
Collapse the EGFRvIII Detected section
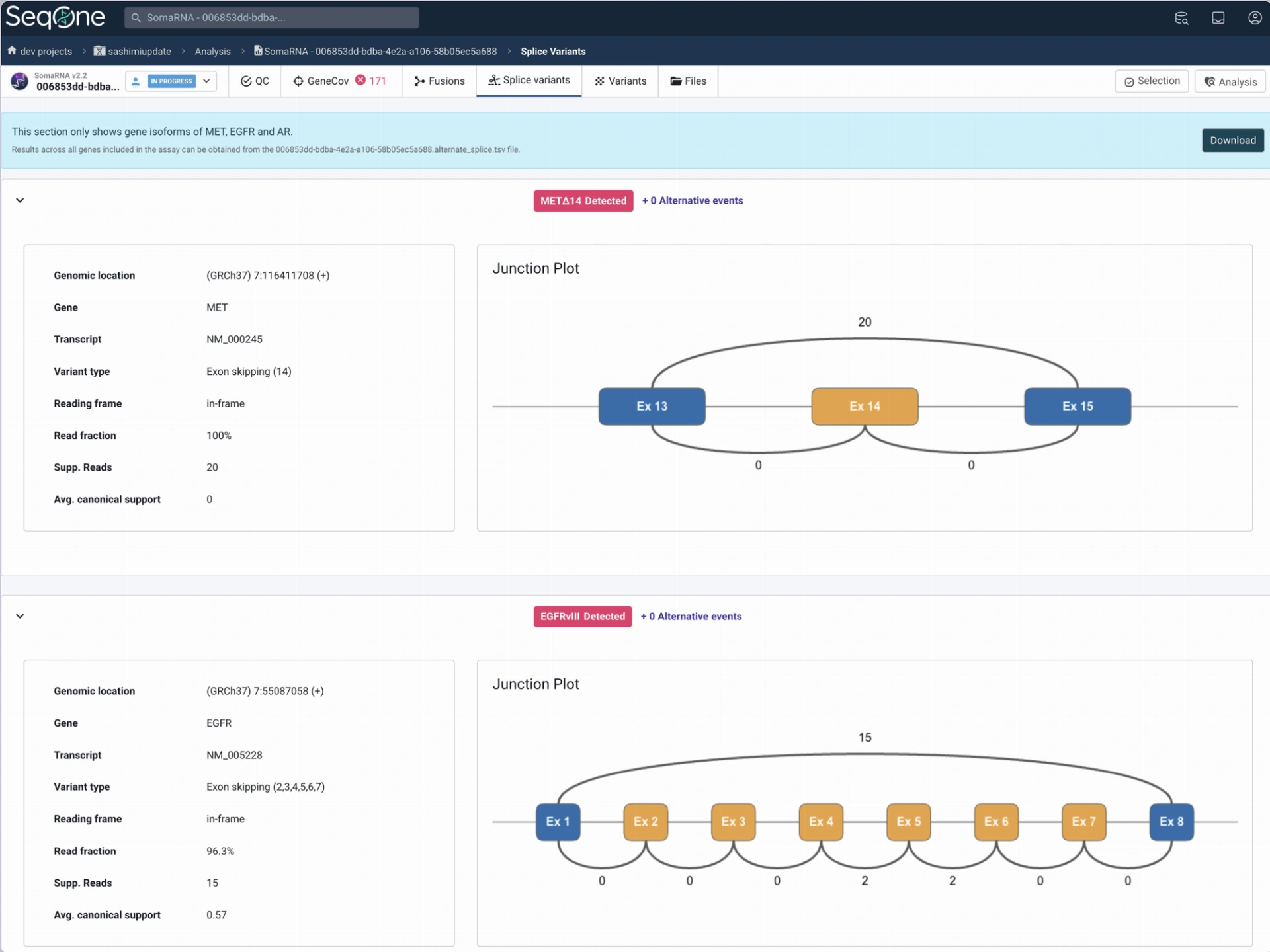20,616
